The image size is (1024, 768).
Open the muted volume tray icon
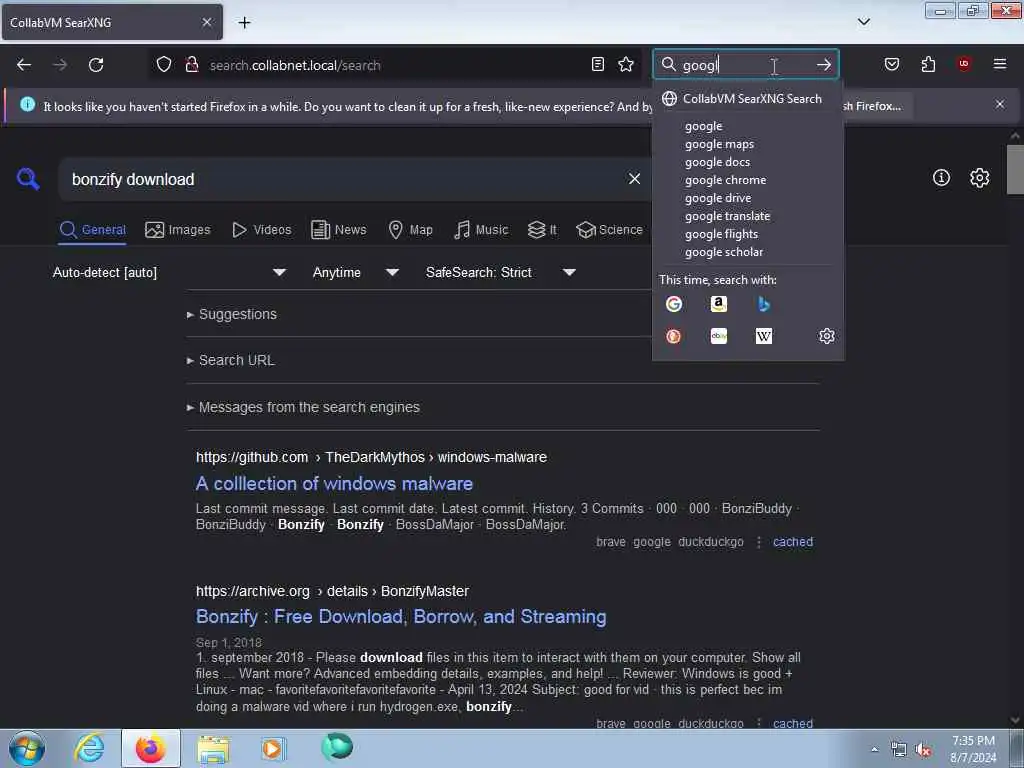pyautogui.click(x=923, y=750)
